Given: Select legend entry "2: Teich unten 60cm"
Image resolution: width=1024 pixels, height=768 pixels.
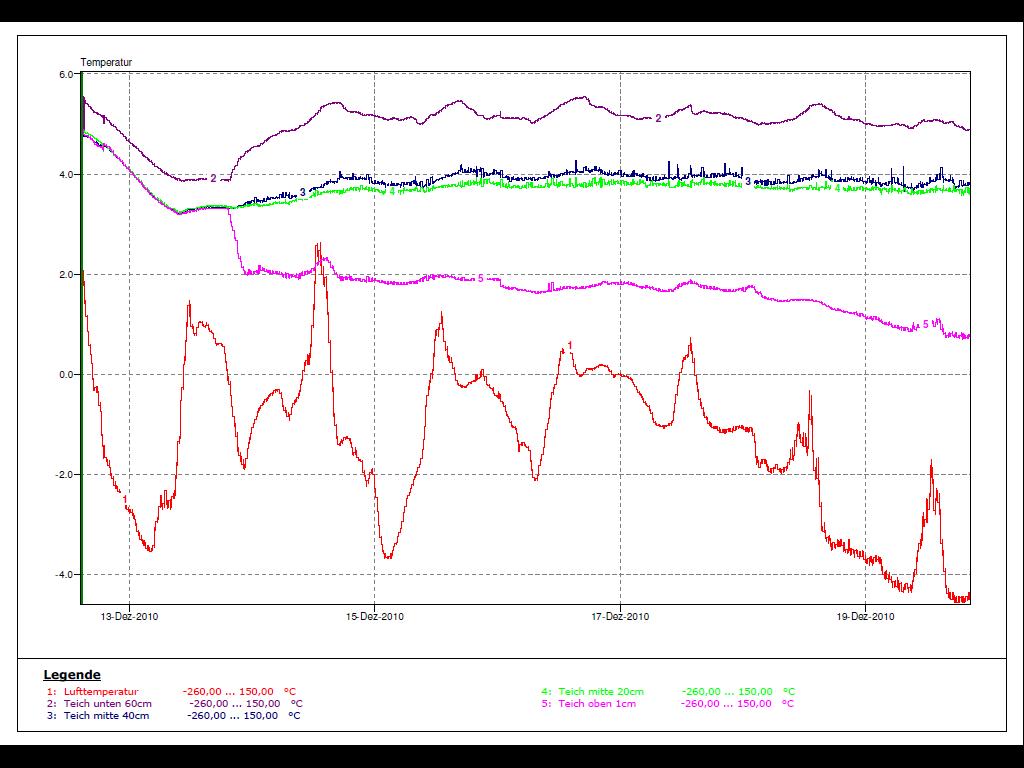Looking at the screenshot, I should pos(99,703).
